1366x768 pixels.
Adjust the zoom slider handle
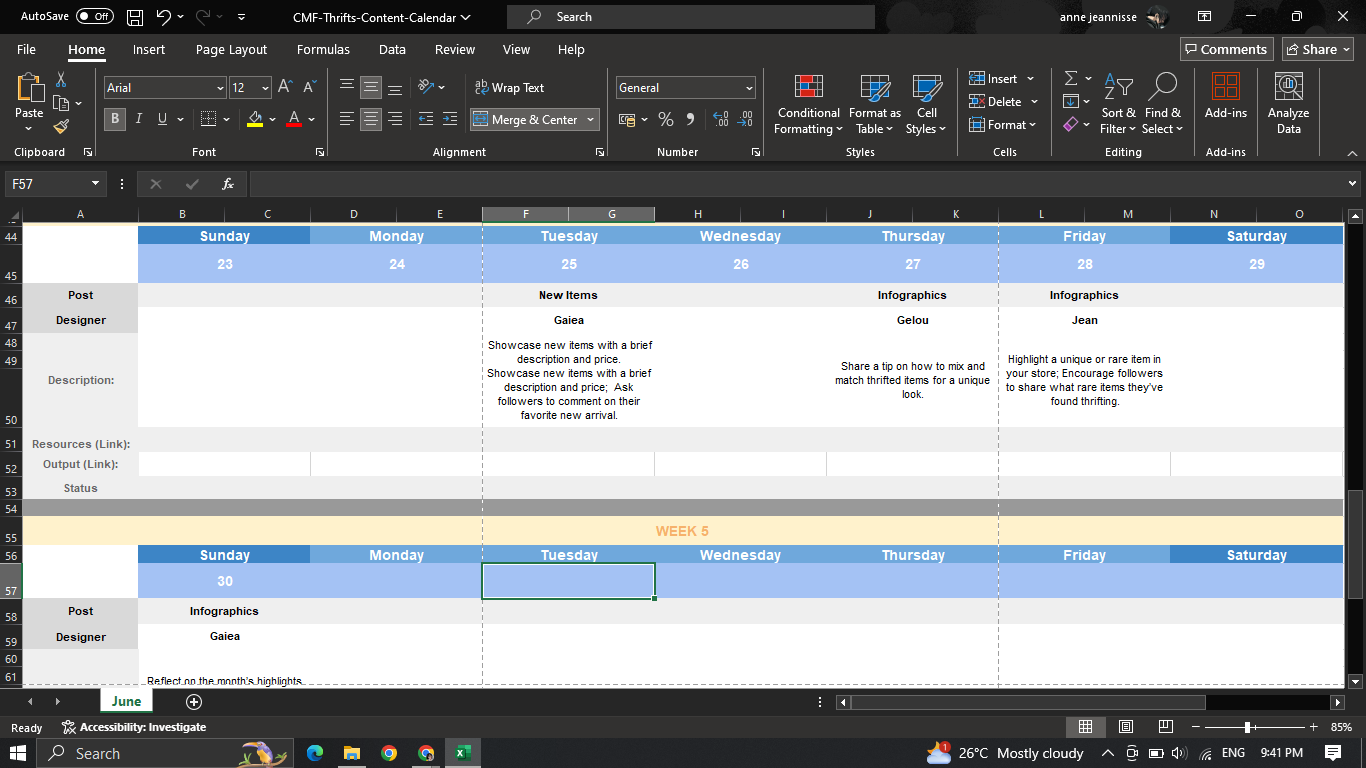[1247, 727]
